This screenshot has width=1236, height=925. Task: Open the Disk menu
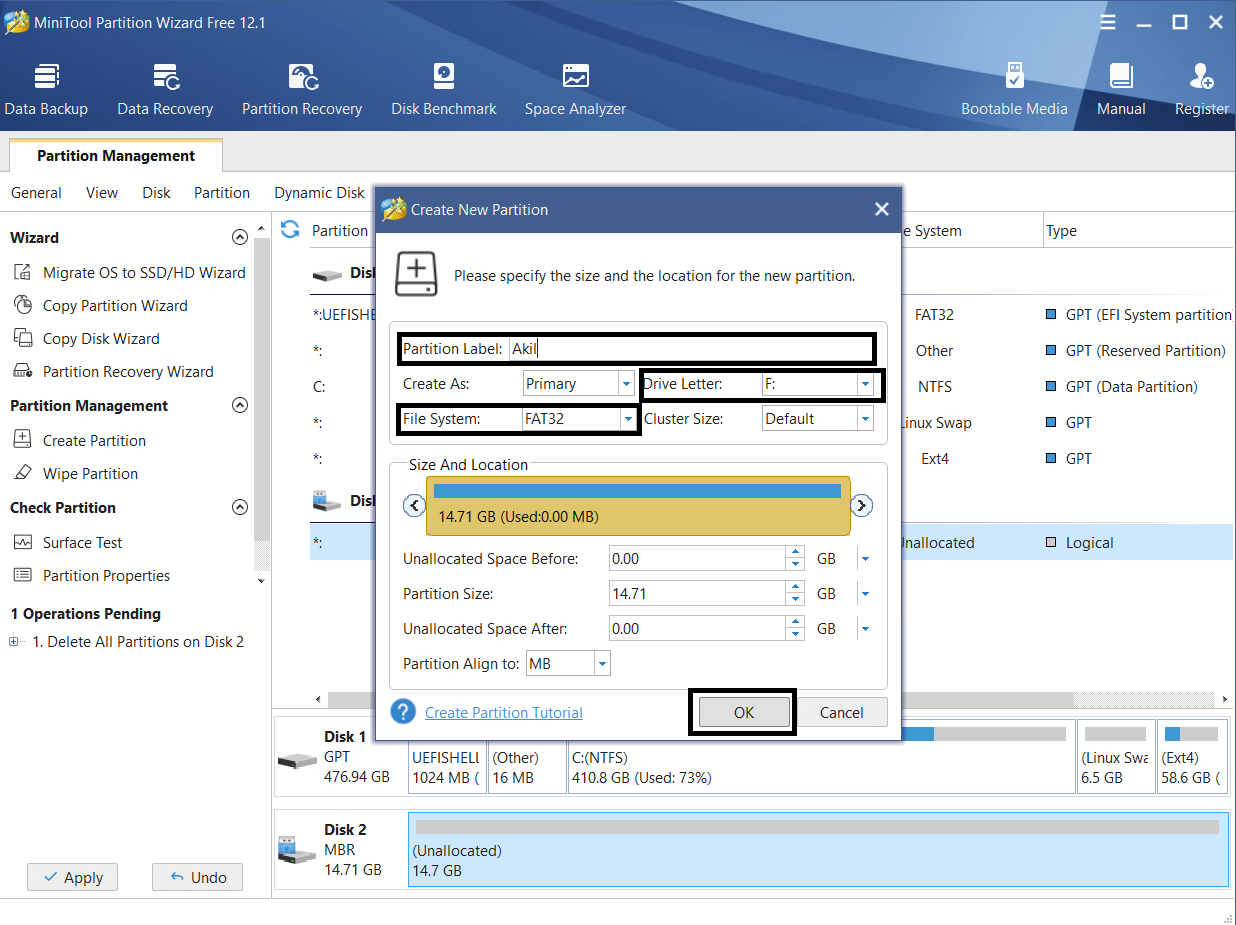pyautogui.click(x=156, y=193)
